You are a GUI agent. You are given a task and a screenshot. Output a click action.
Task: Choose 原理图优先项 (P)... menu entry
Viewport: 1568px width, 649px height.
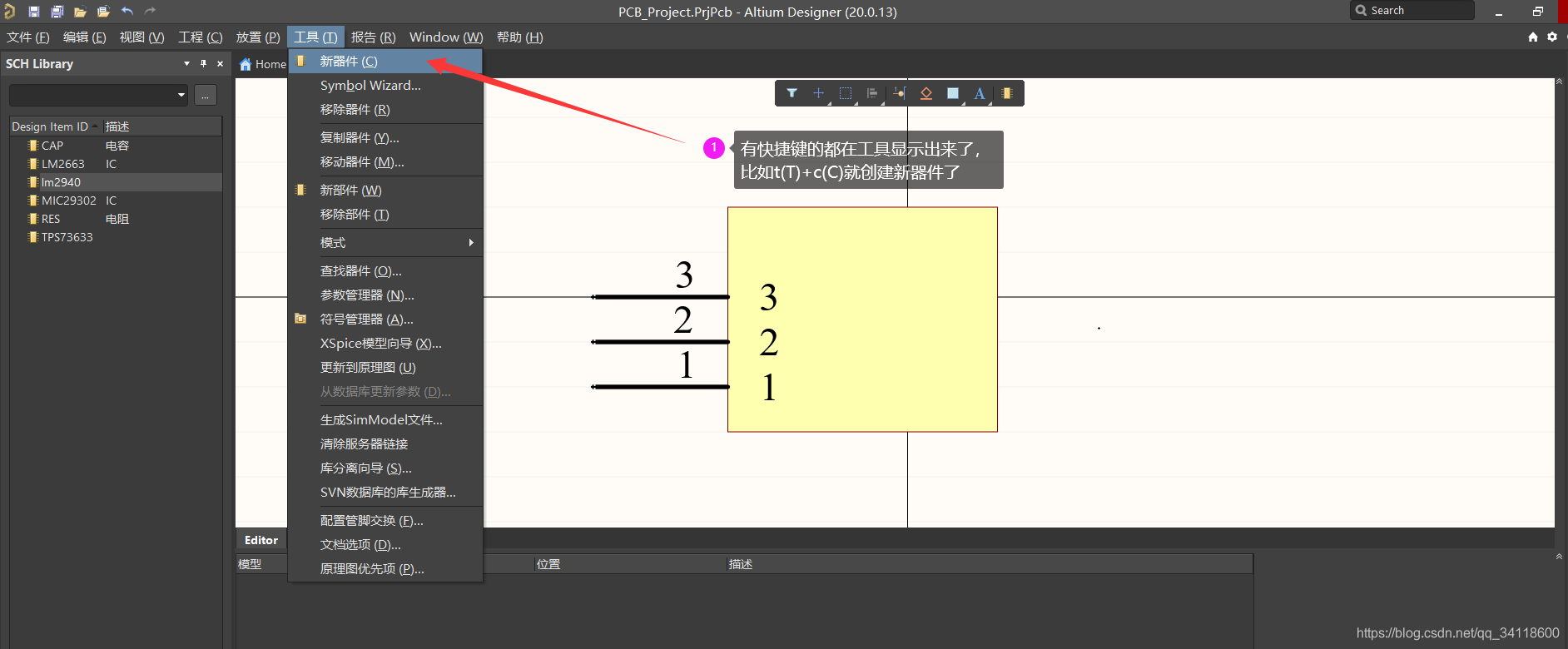coord(385,569)
